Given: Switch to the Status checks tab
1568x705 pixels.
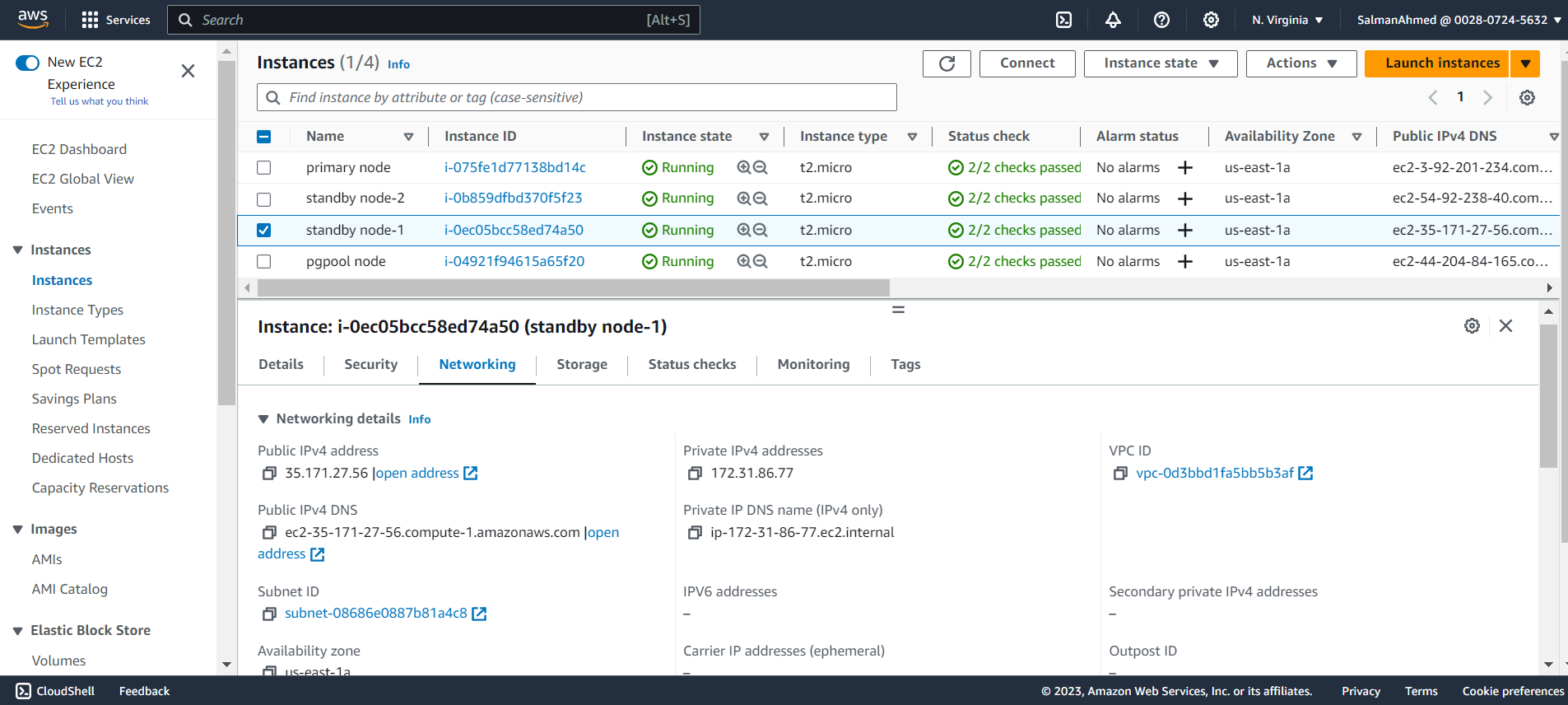Looking at the screenshot, I should tap(692, 364).
